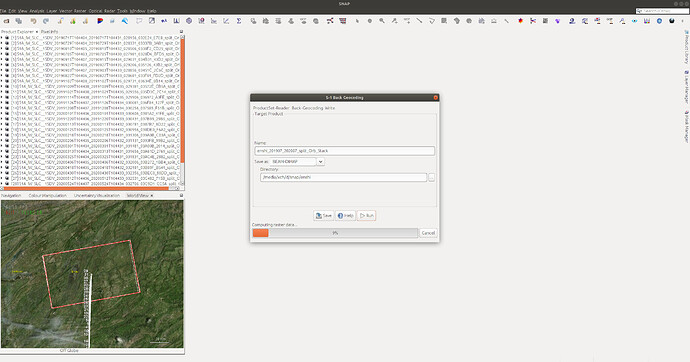
Task: Click the Open Product toolbar icon
Action: [x=7, y=21]
